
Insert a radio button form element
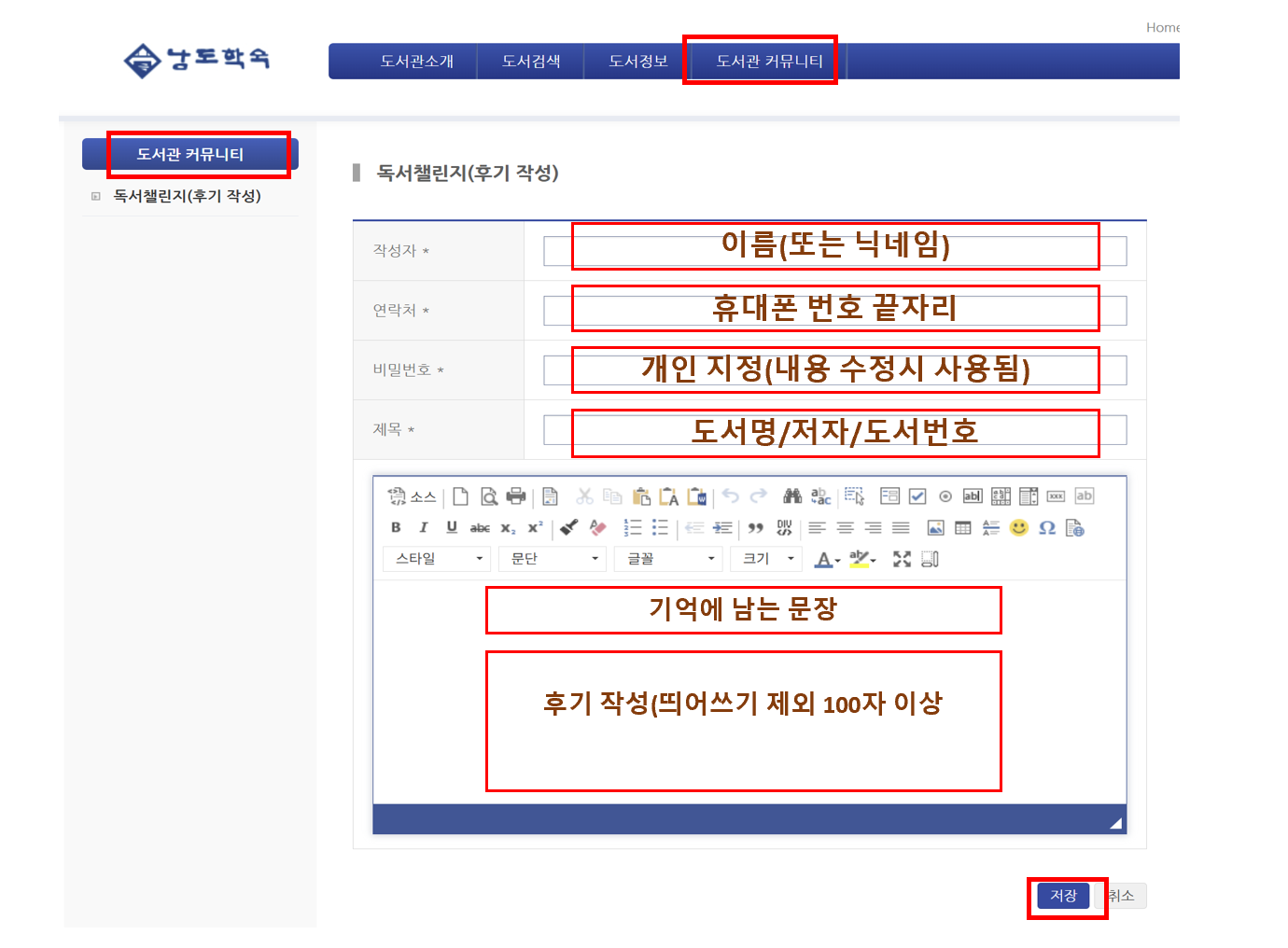pyautogui.click(x=945, y=496)
